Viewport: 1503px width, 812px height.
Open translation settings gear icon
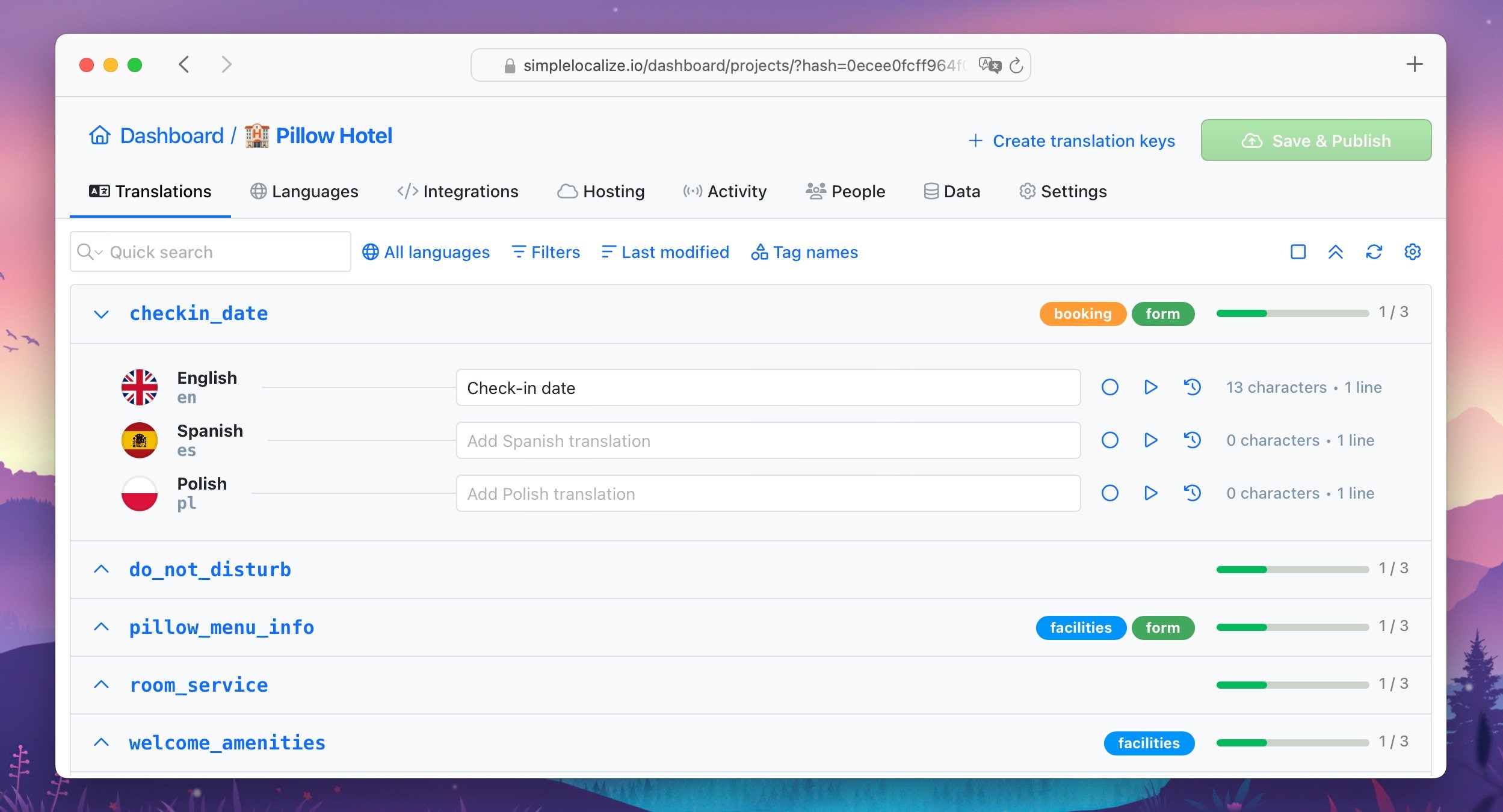tap(1413, 252)
